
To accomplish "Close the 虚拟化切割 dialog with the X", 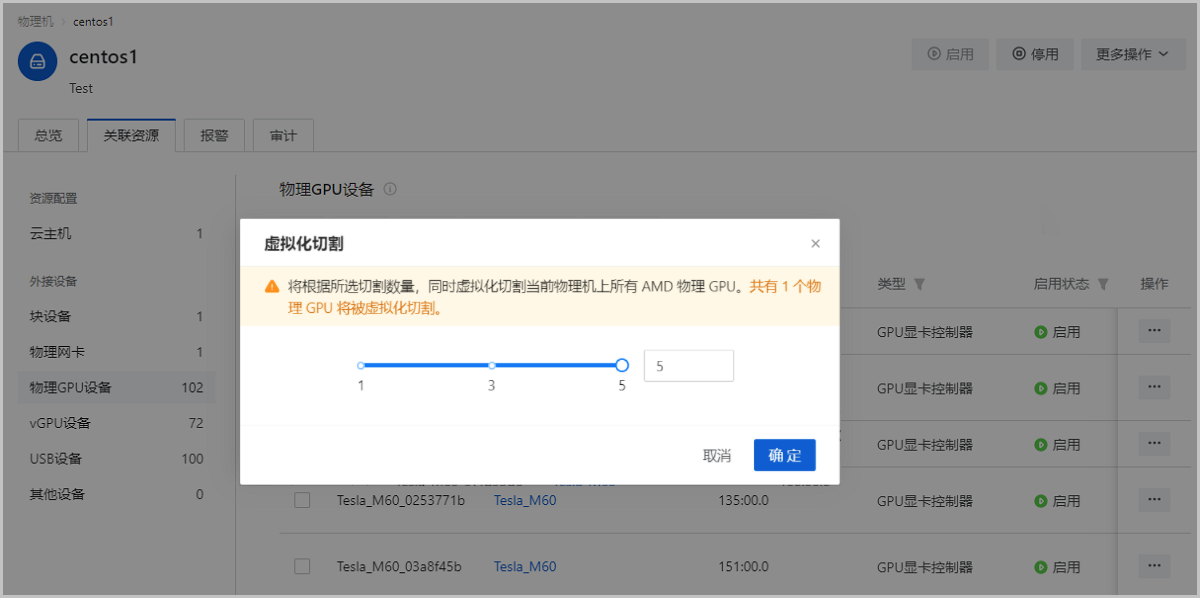I will (815, 243).
